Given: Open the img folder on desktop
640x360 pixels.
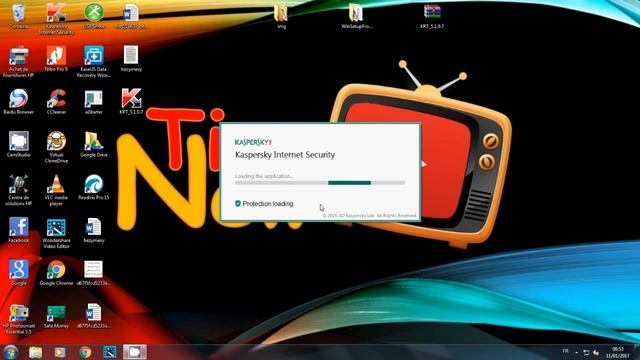Looking at the screenshot, I should [x=281, y=16].
